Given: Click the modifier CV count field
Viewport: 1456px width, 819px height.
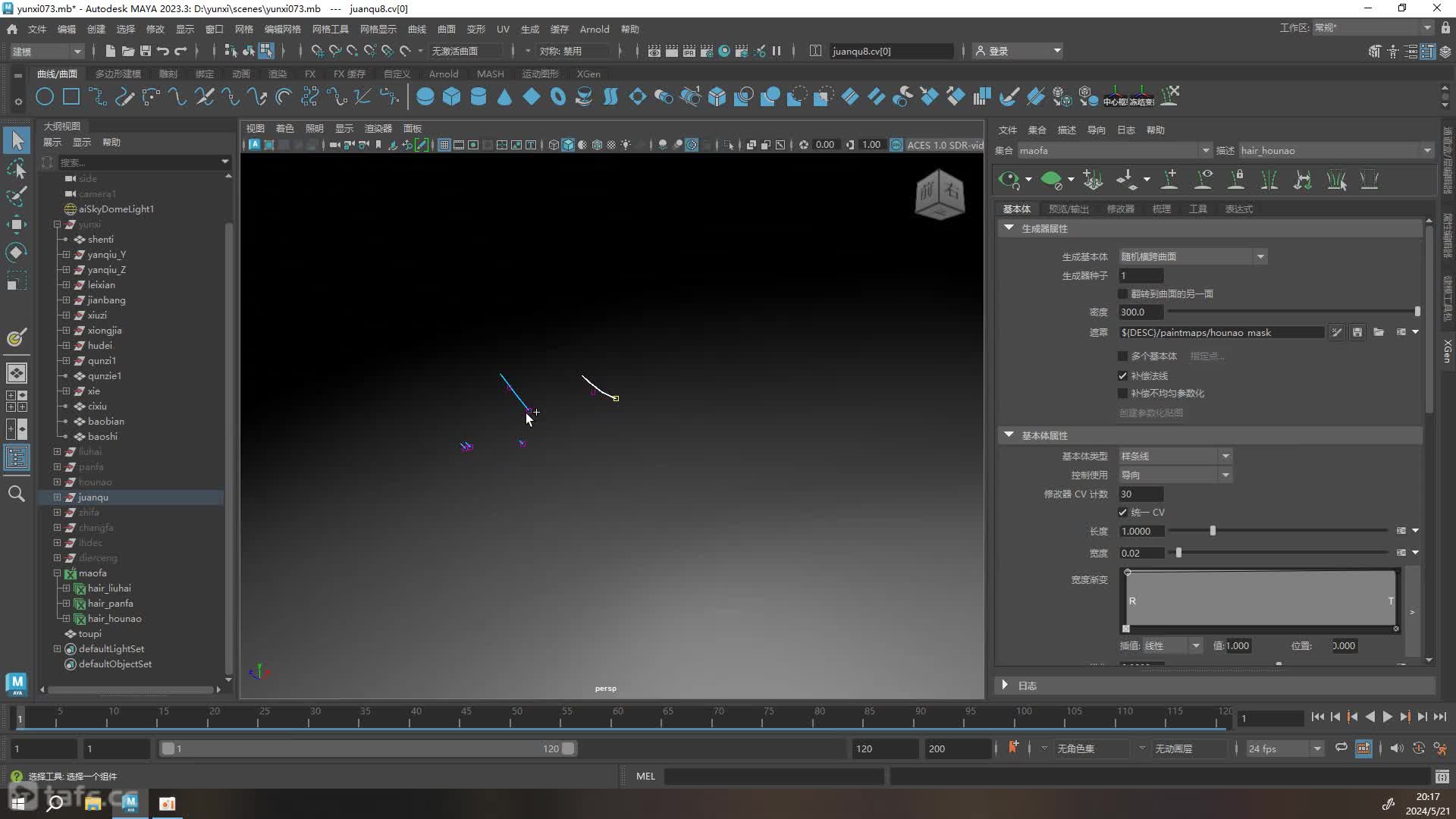Looking at the screenshot, I should 1141,494.
